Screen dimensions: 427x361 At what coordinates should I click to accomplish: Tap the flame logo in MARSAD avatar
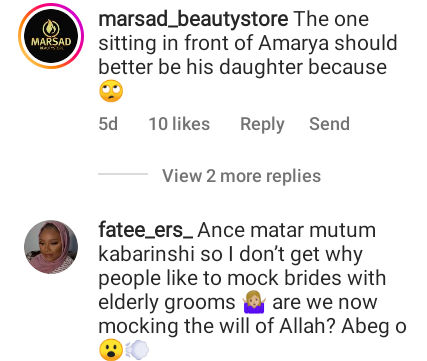click(51, 27)
